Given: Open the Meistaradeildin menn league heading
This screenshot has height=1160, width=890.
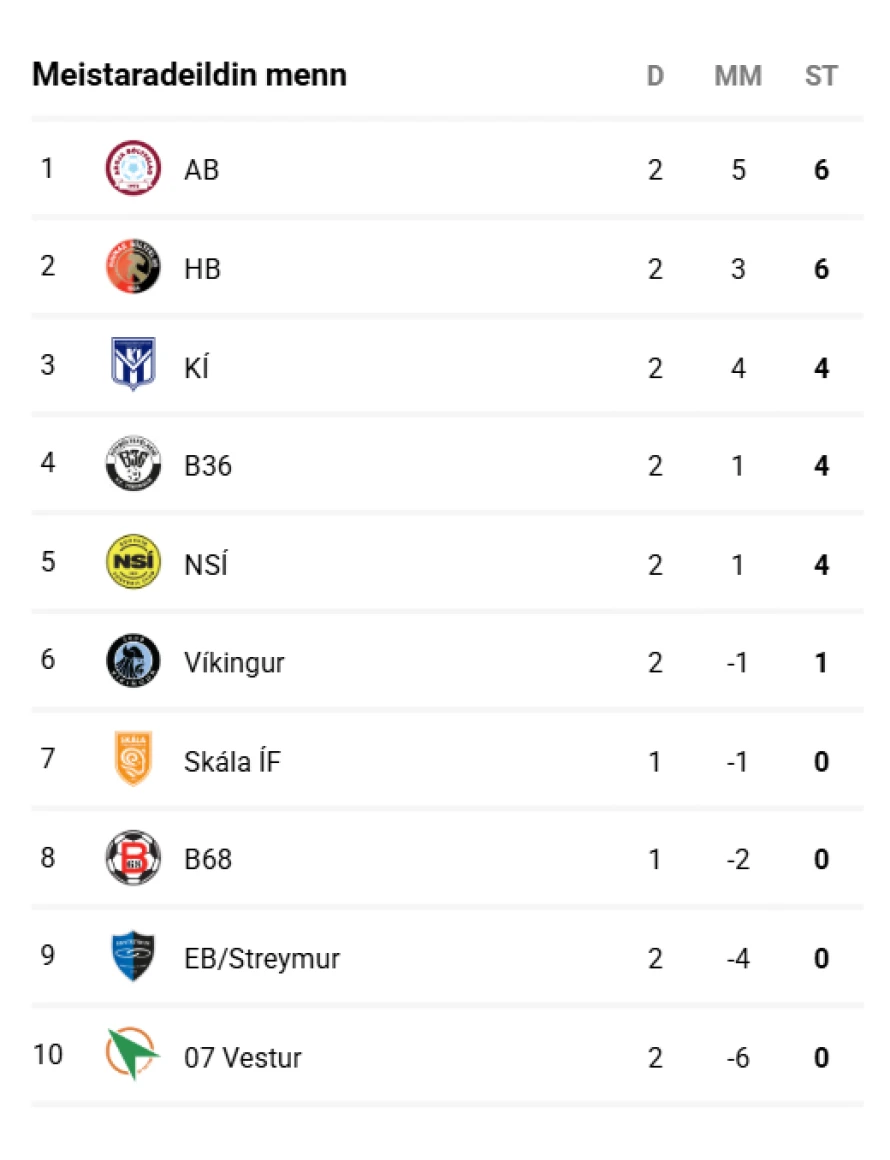Looking at the screenshot, I should point(190,75).
